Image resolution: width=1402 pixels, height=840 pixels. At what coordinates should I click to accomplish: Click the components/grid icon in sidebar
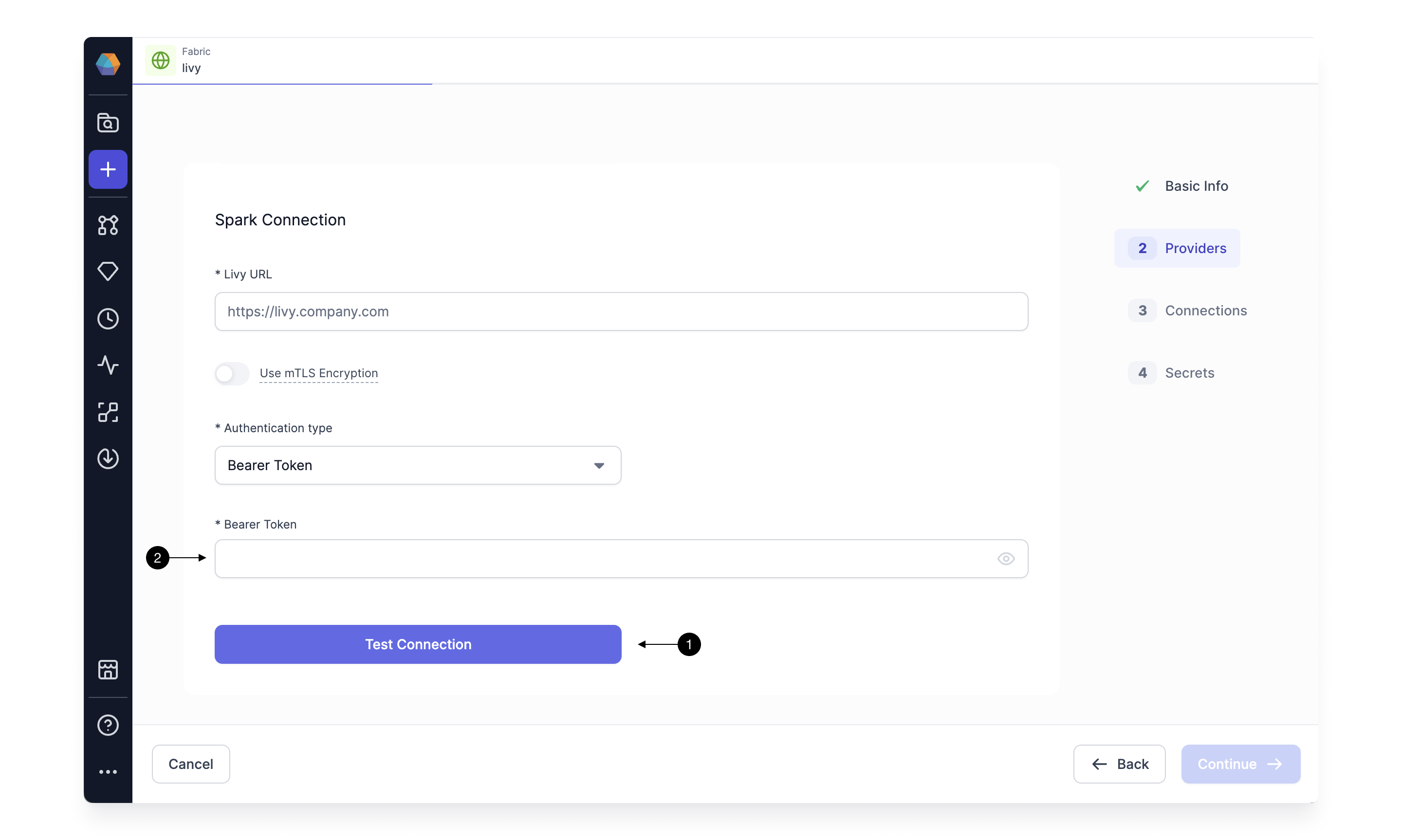[108, 411]
